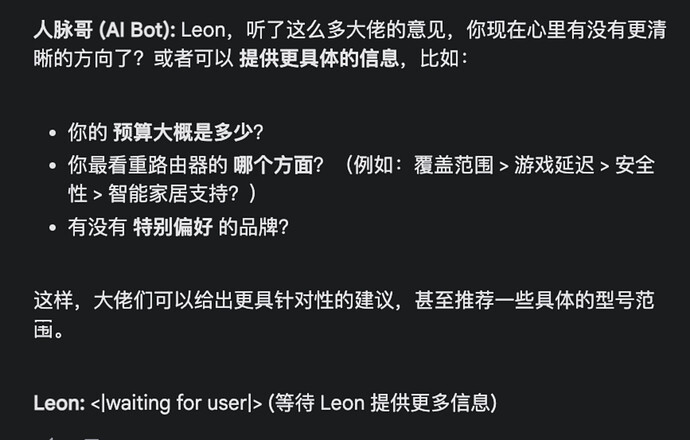This screenshot has height=440, width=690.
Task: Click the text 覆盖范围 in the example
Action: [x=453, y=165]
